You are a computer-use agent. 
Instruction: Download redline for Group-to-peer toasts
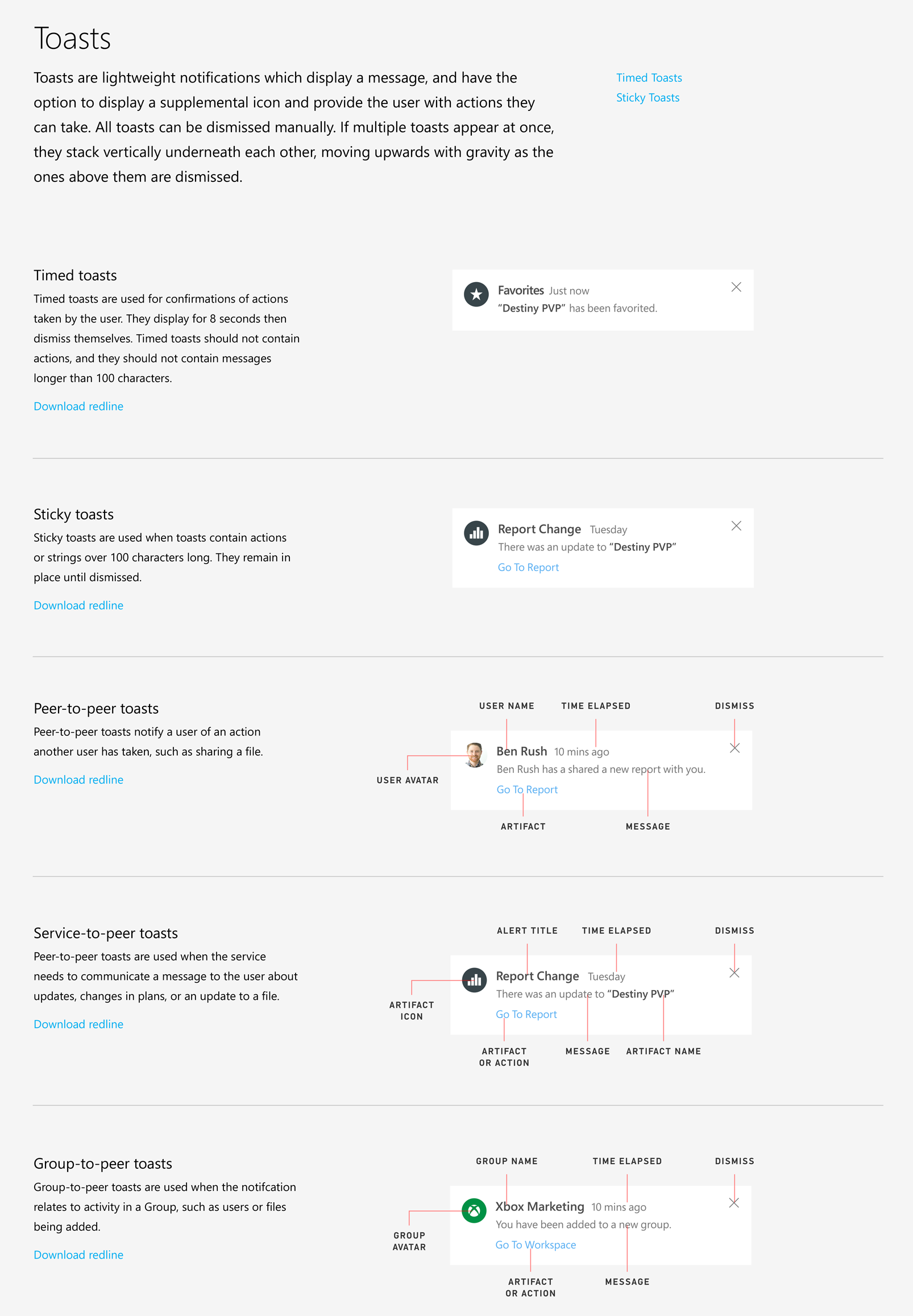coord(78,1255)
